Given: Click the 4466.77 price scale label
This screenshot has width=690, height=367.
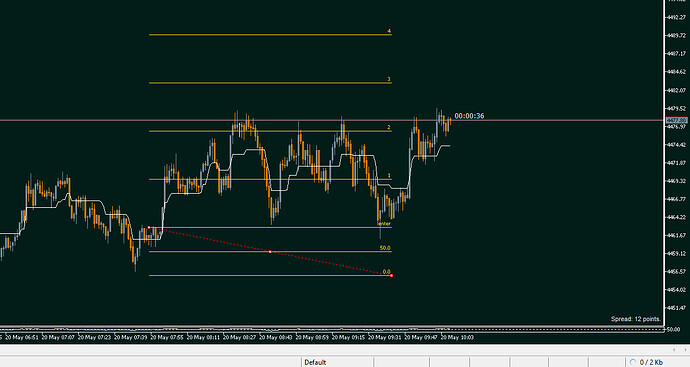Looking at the screenshot, I should pyautogui.click(x=677, y=199).
